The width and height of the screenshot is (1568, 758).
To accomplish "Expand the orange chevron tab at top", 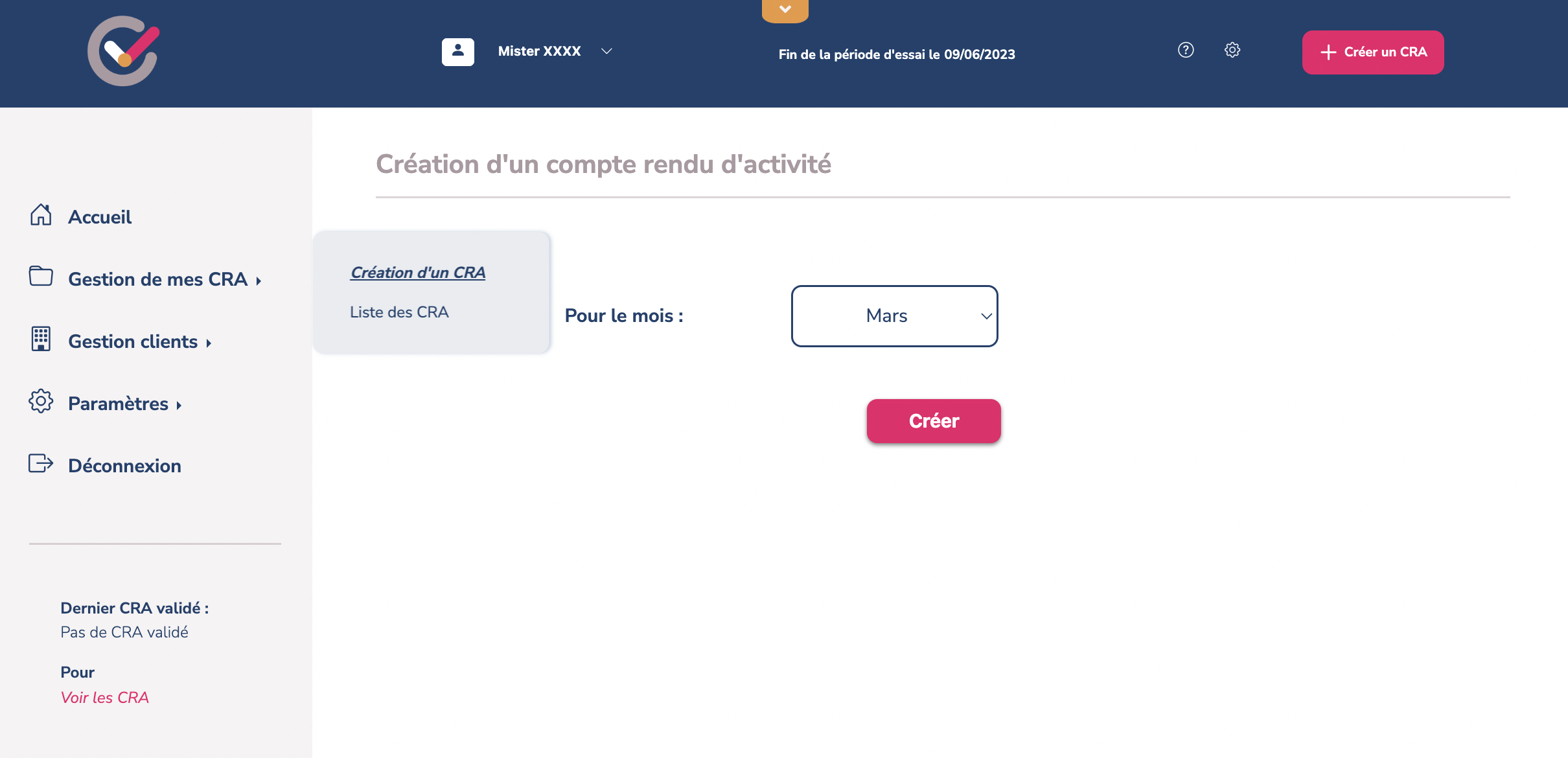I will pos(785,10).
